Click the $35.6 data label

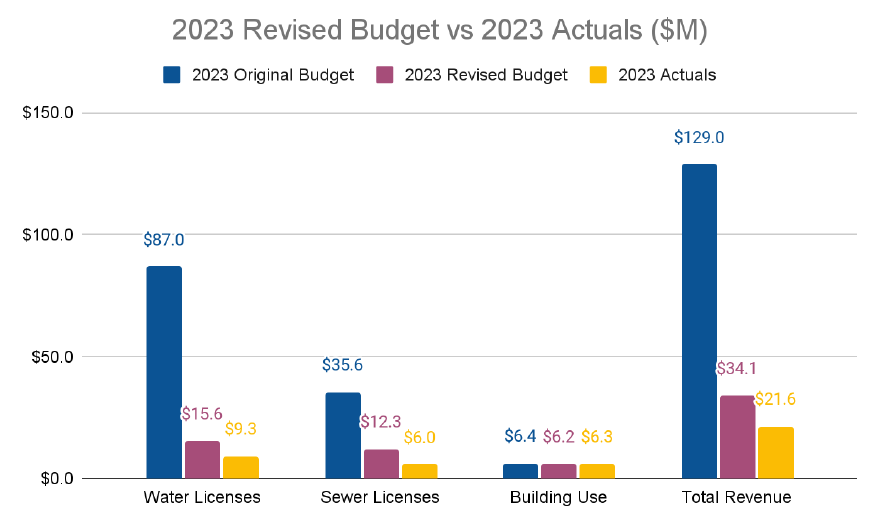click(x=343, y=365)
